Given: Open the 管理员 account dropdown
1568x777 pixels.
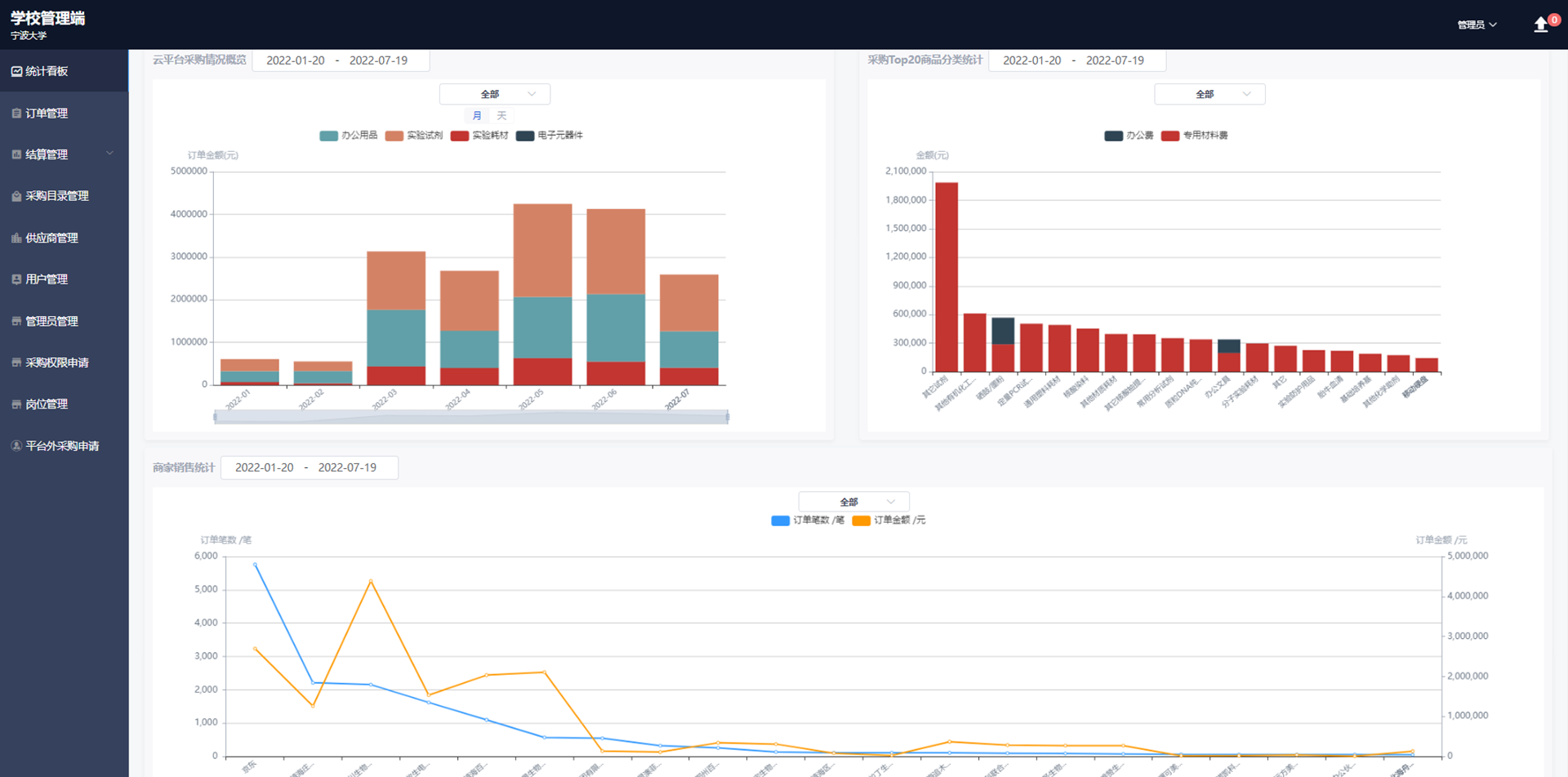Looking at the screenshot, I should tap(1477, 25).
